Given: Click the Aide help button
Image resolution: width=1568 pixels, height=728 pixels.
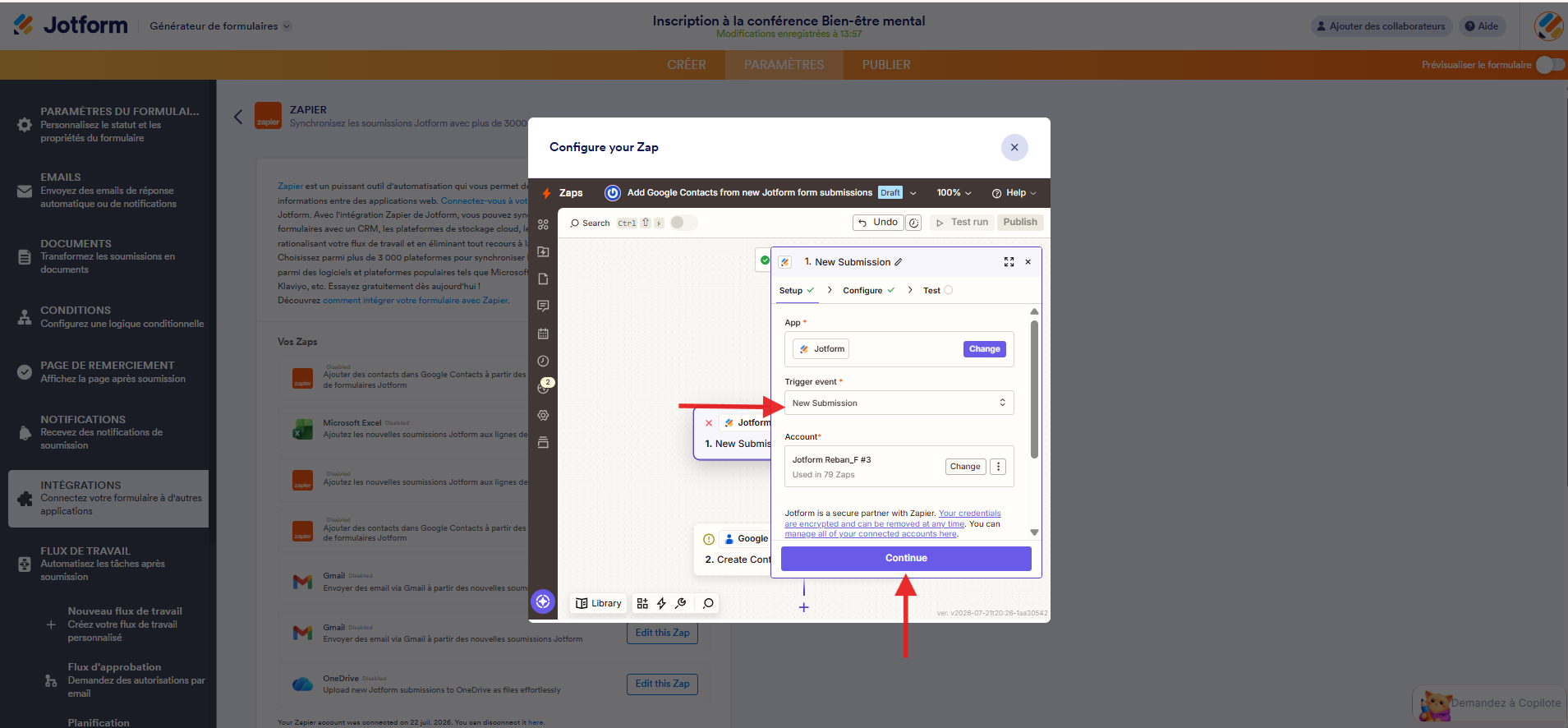Looking at the screenshot, I should 1482,26.
